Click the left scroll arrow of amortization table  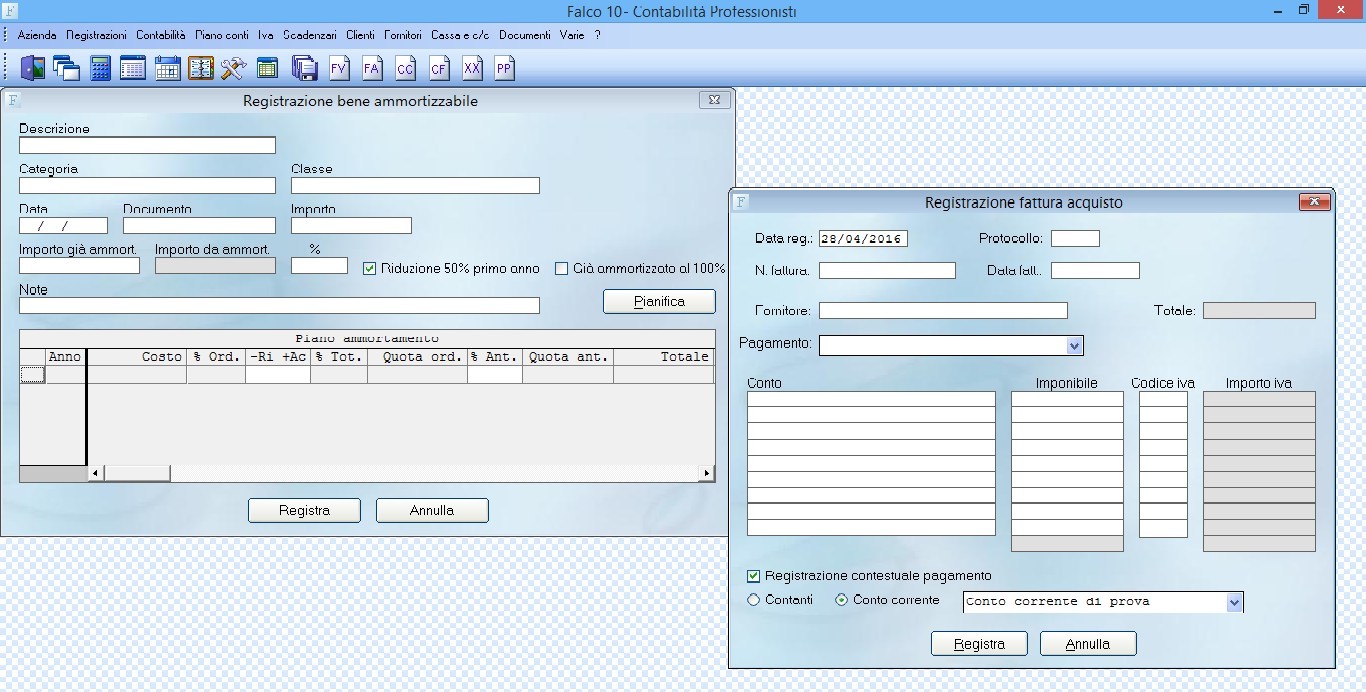[95, 473]
